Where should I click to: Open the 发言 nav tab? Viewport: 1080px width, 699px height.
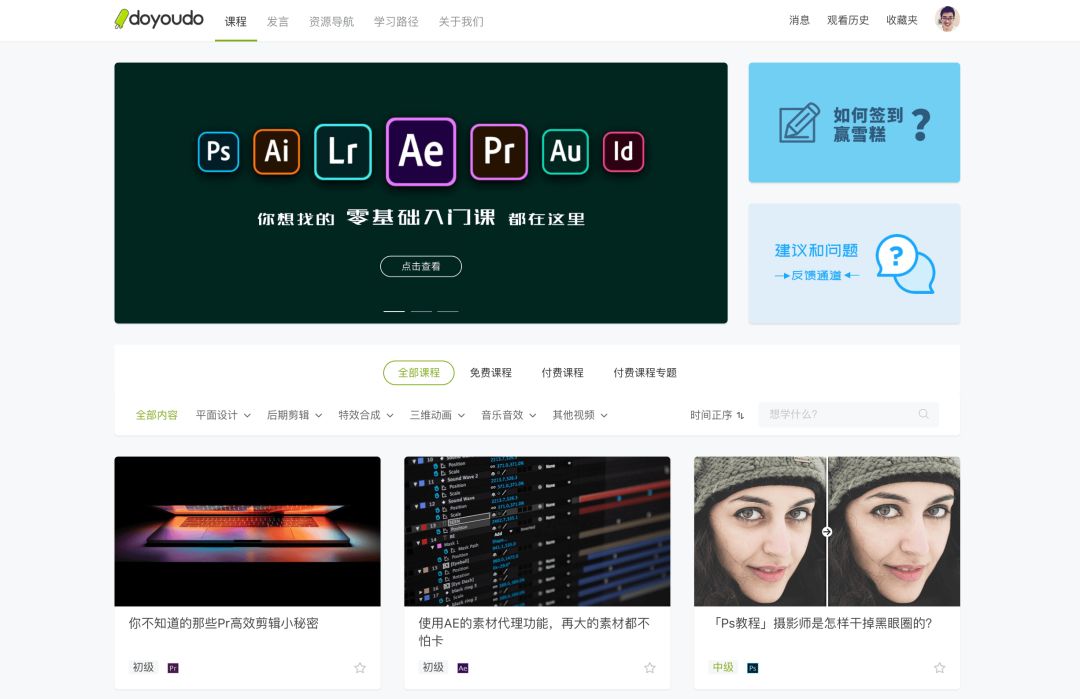coord(278,21)
